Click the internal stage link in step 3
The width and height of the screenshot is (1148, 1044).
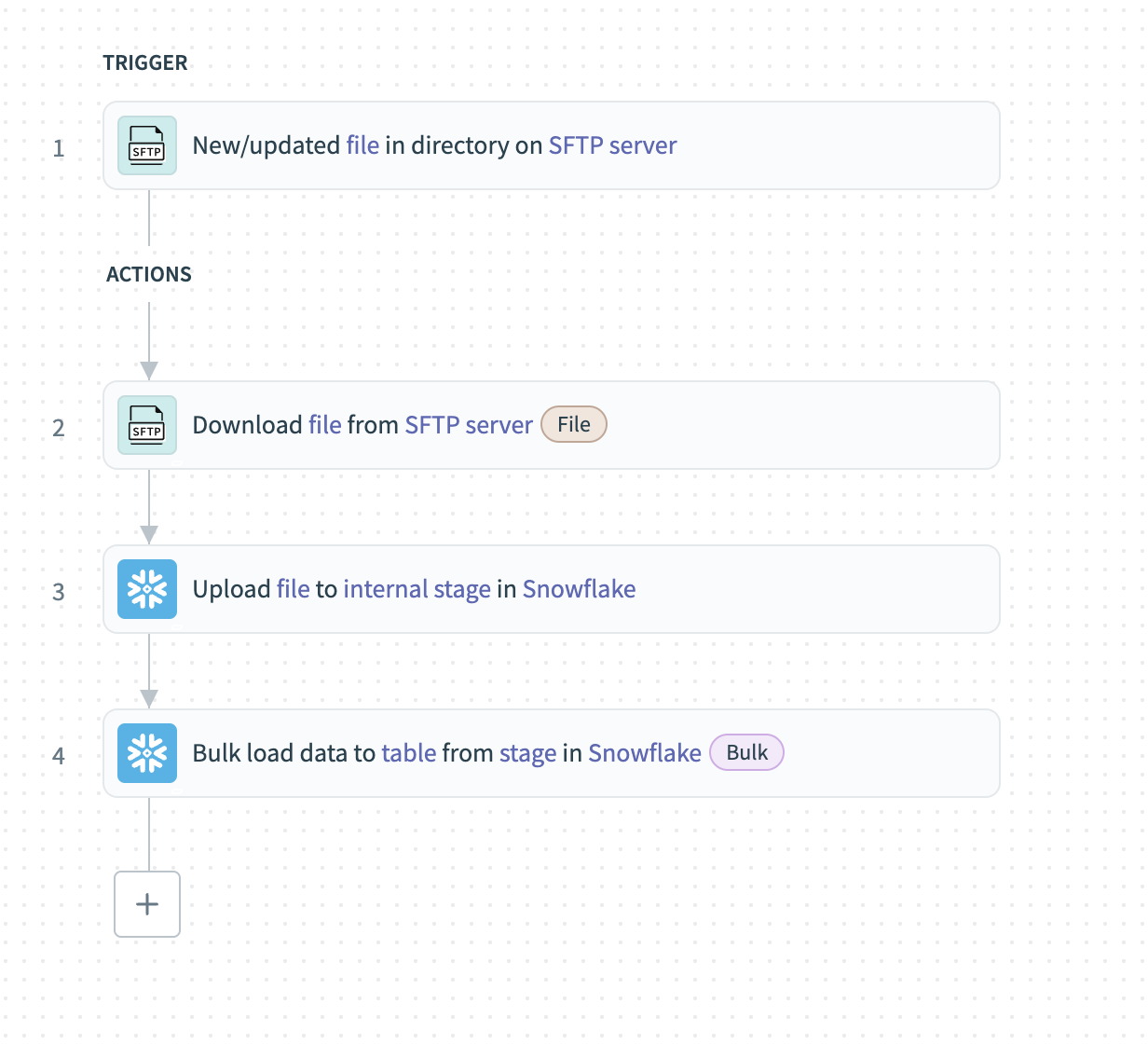click(417, 589)
